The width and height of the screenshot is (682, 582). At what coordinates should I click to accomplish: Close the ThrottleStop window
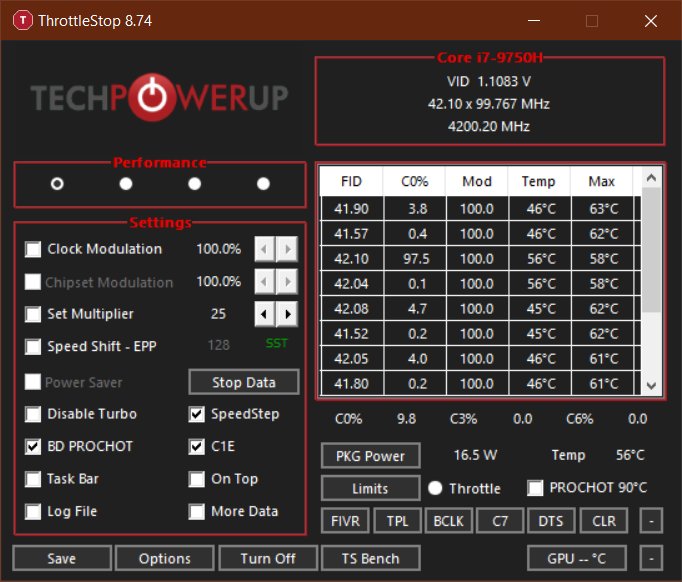coord(651,20)
